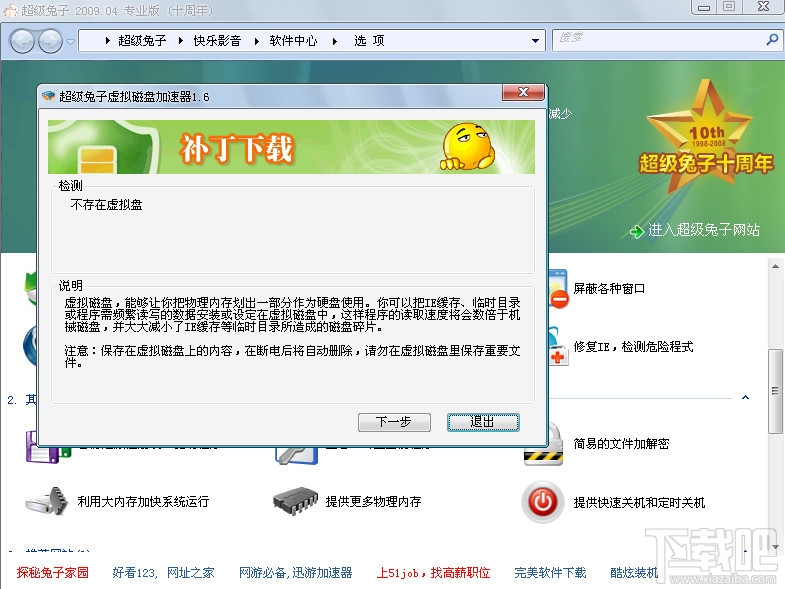Screen dimensions: 785x589
Task: Click the 10th anniversary star badge
Action: tap(706, 138)
